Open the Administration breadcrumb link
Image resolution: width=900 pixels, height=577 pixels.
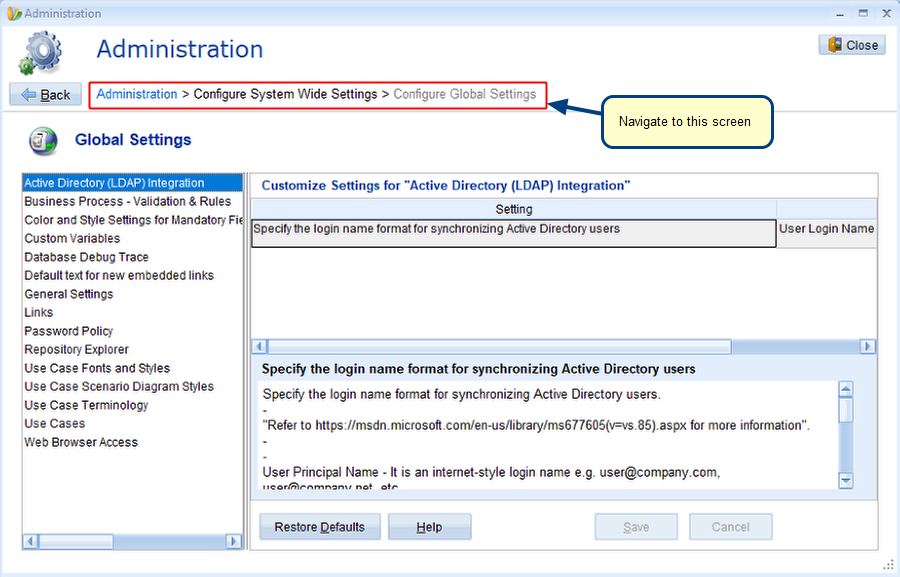pos(137,94)
